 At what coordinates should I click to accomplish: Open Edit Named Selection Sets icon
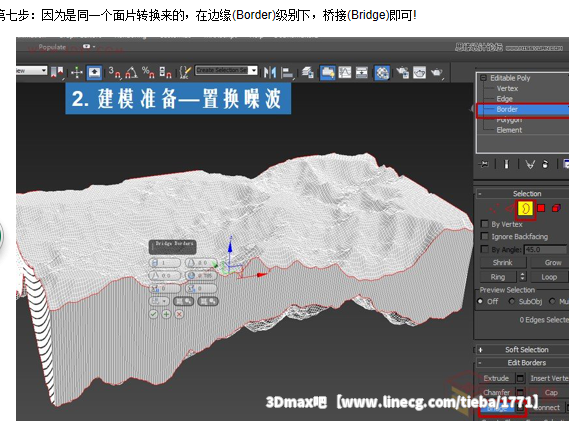[184, 72]
